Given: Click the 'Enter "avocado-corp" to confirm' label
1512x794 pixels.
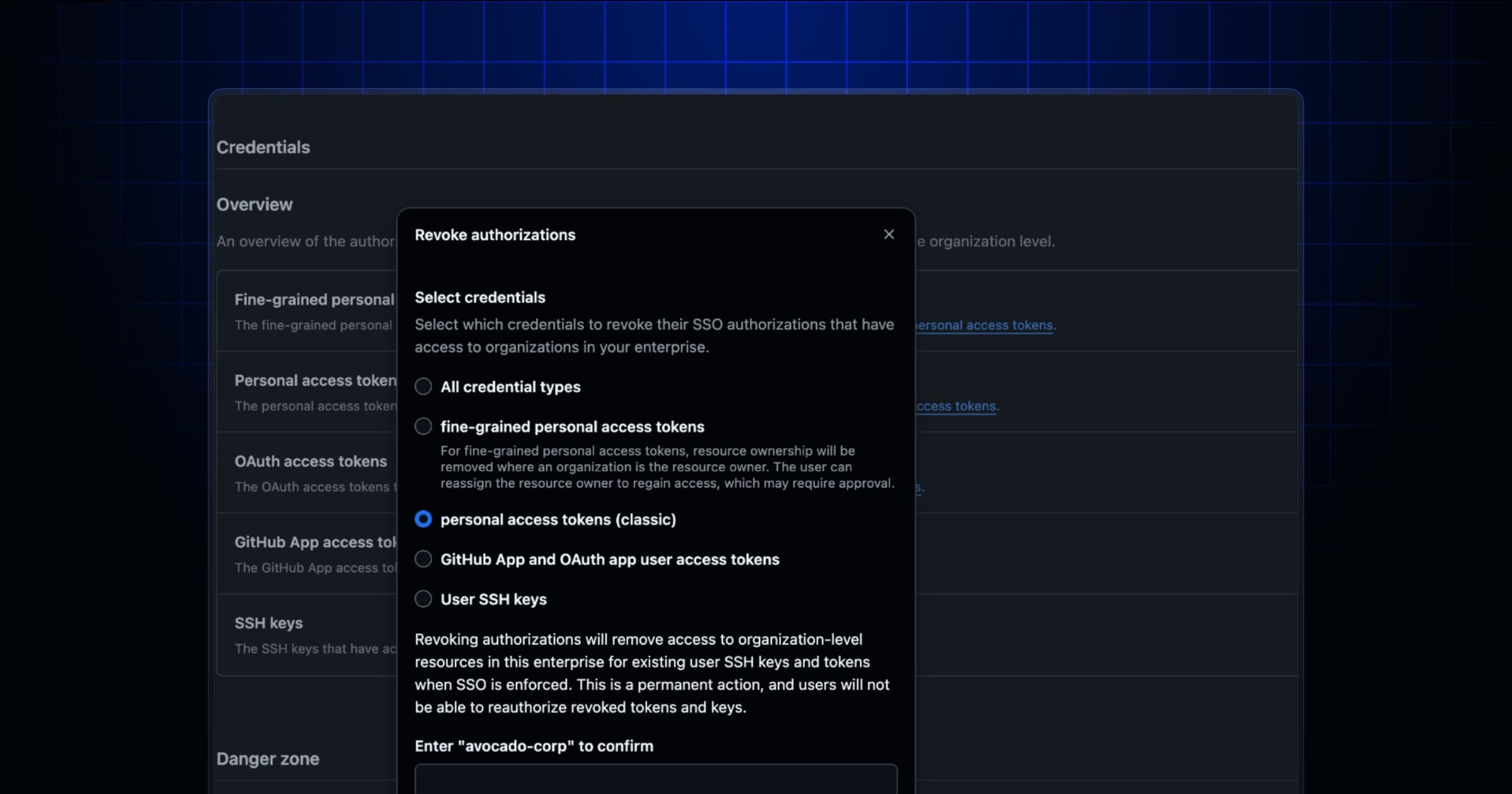Looking at the screenshot, I should coord(534,746).
